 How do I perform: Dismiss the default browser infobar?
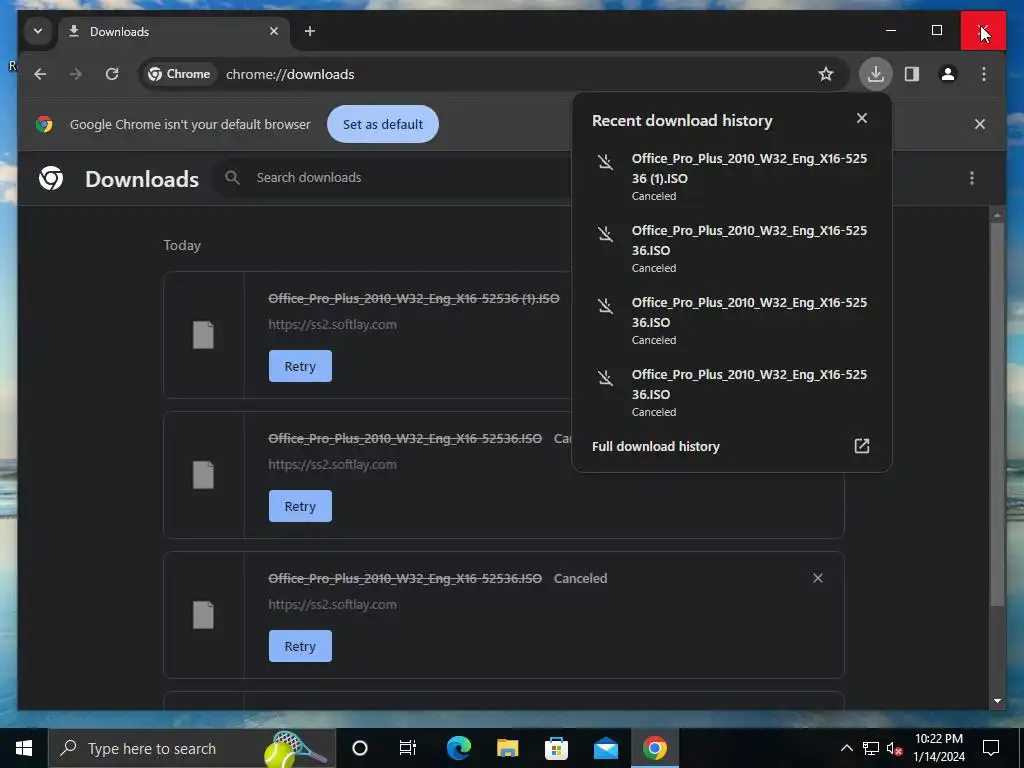(980, 124)
